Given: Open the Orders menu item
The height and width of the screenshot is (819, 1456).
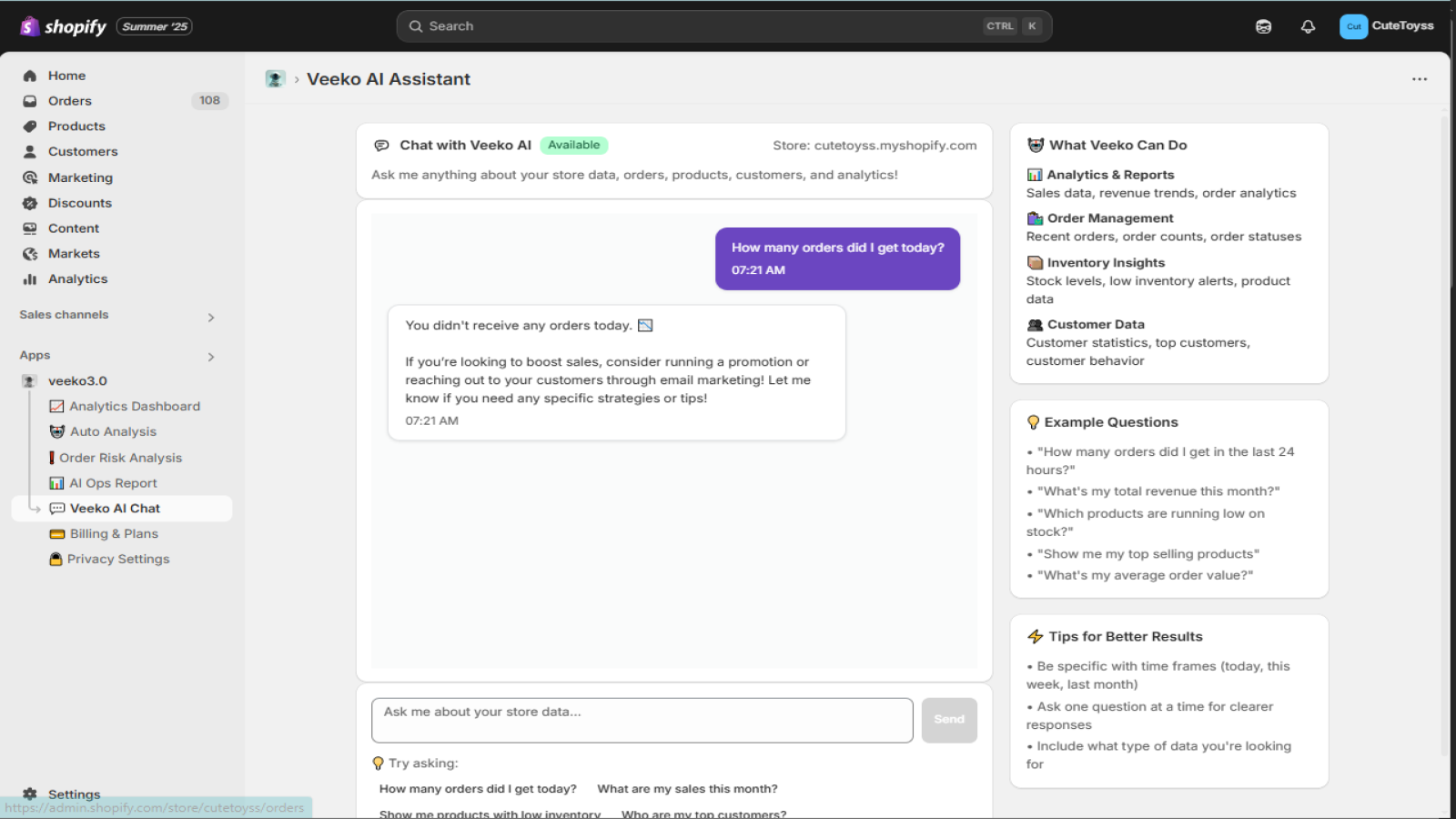Looking at the screenshot, I should click(69, 100).
